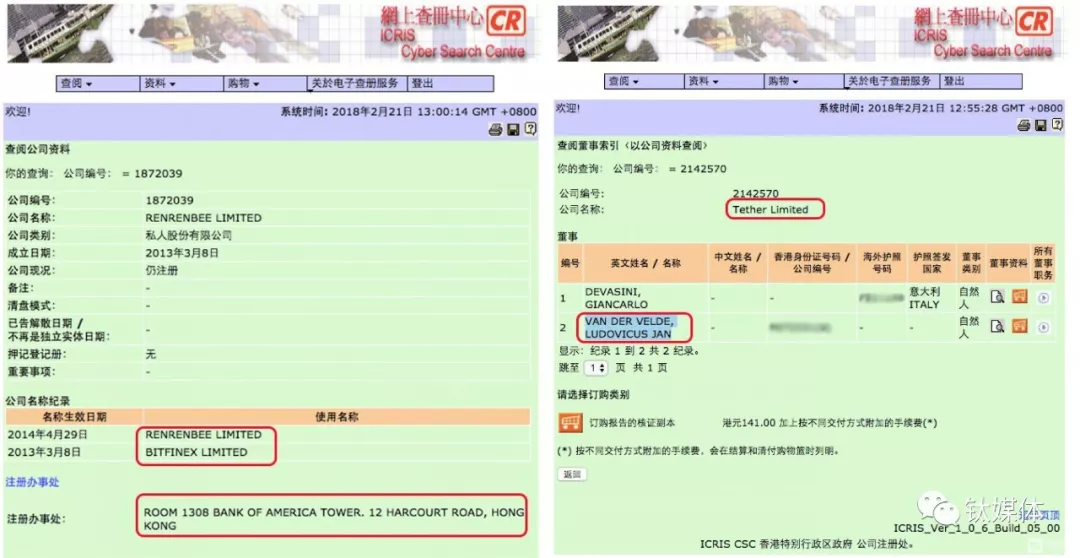Click 查阅公司资料 page heading in left window
Image resolution: width=1080 pixels, height=558 pixels.
tap(37, 149)
